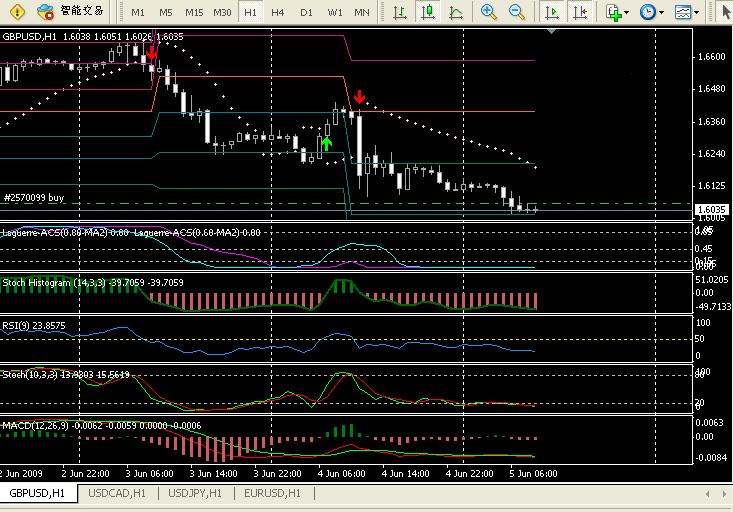Switch chart to H4 timeframe
The width and height of the screenshot is (733, 512).
click(x=278, y=12)
